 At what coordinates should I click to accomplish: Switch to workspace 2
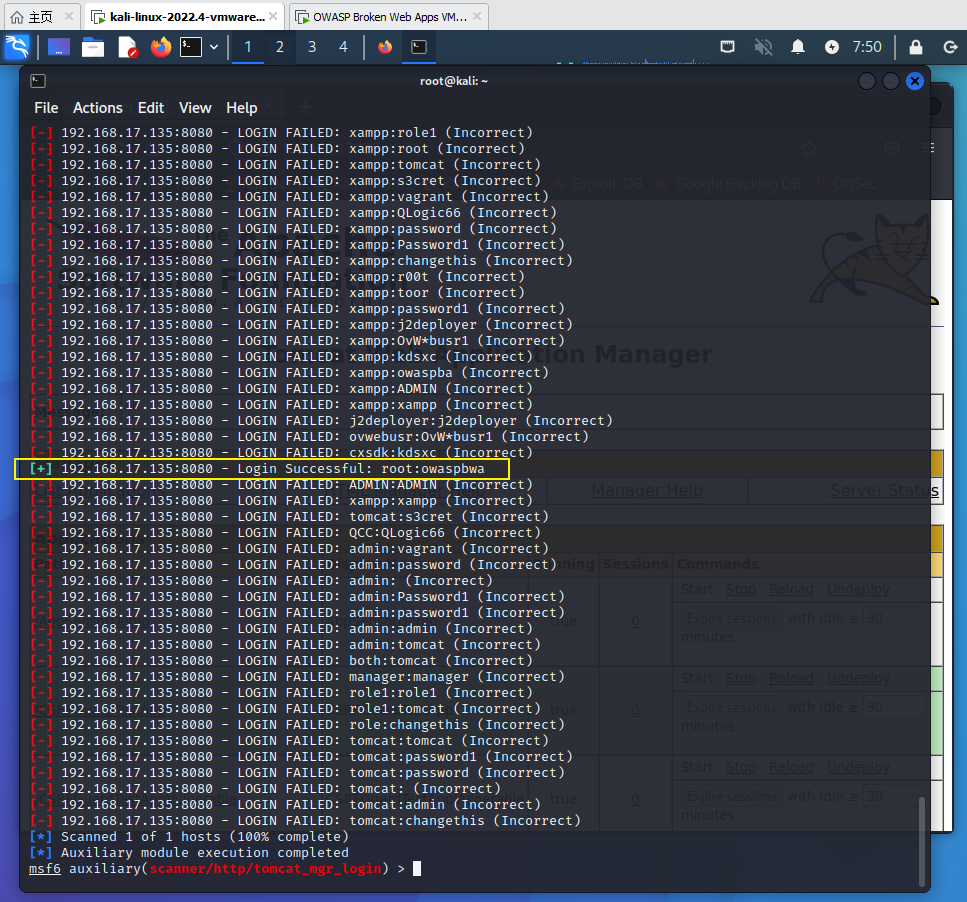click(280, 47)
